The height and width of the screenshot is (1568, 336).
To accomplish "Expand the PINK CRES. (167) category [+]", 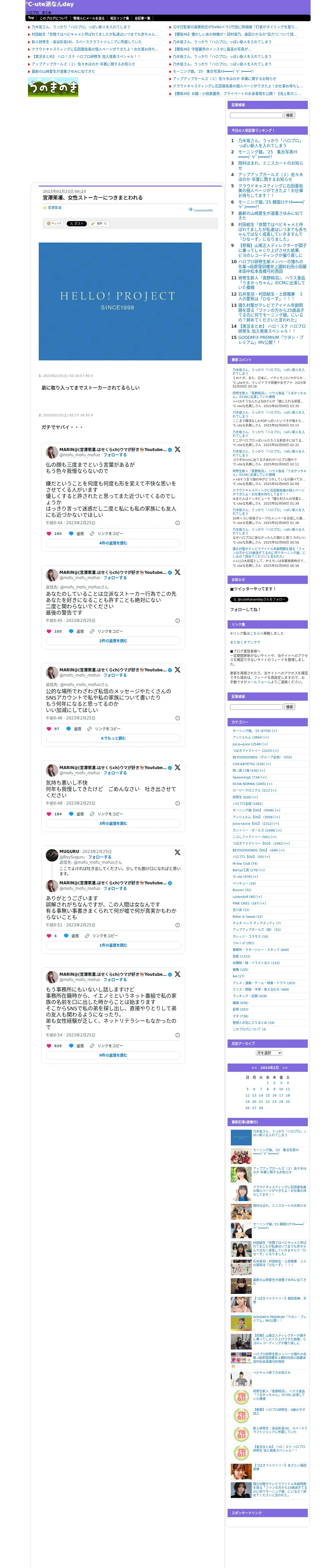I will 264,903.
